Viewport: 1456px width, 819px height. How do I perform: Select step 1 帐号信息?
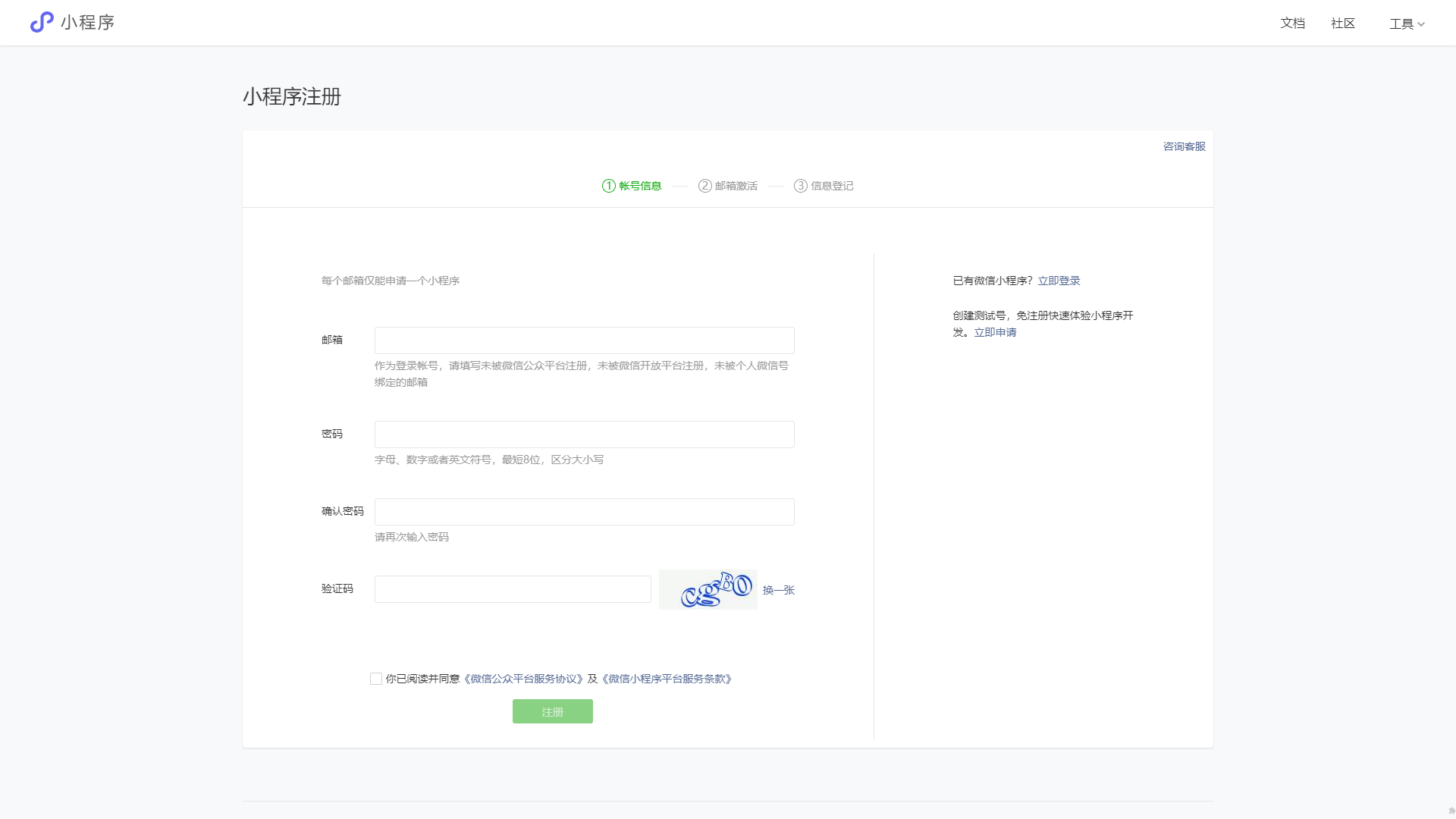(632, 186)
